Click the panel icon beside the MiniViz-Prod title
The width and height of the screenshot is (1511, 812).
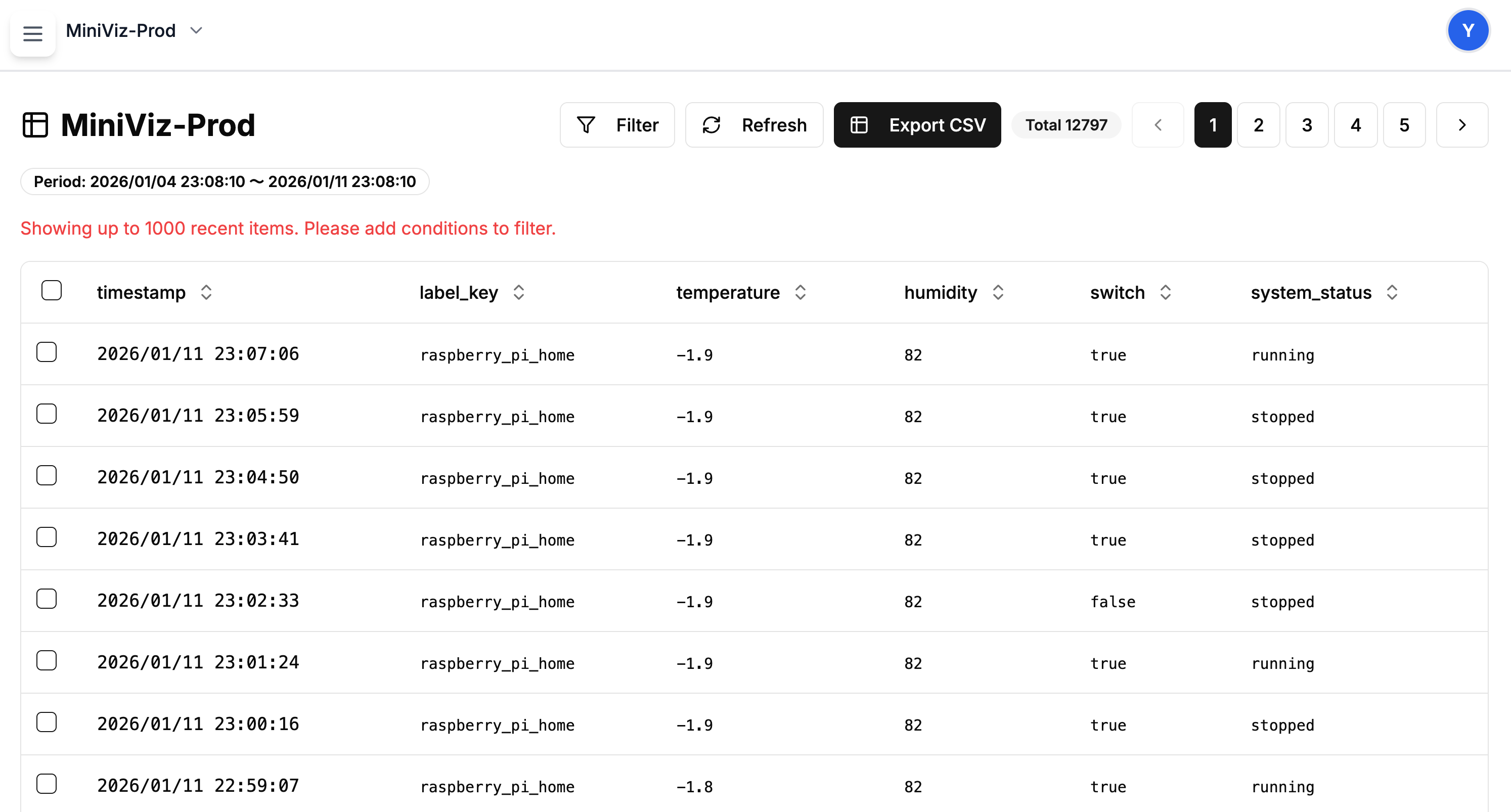point(36,124)
